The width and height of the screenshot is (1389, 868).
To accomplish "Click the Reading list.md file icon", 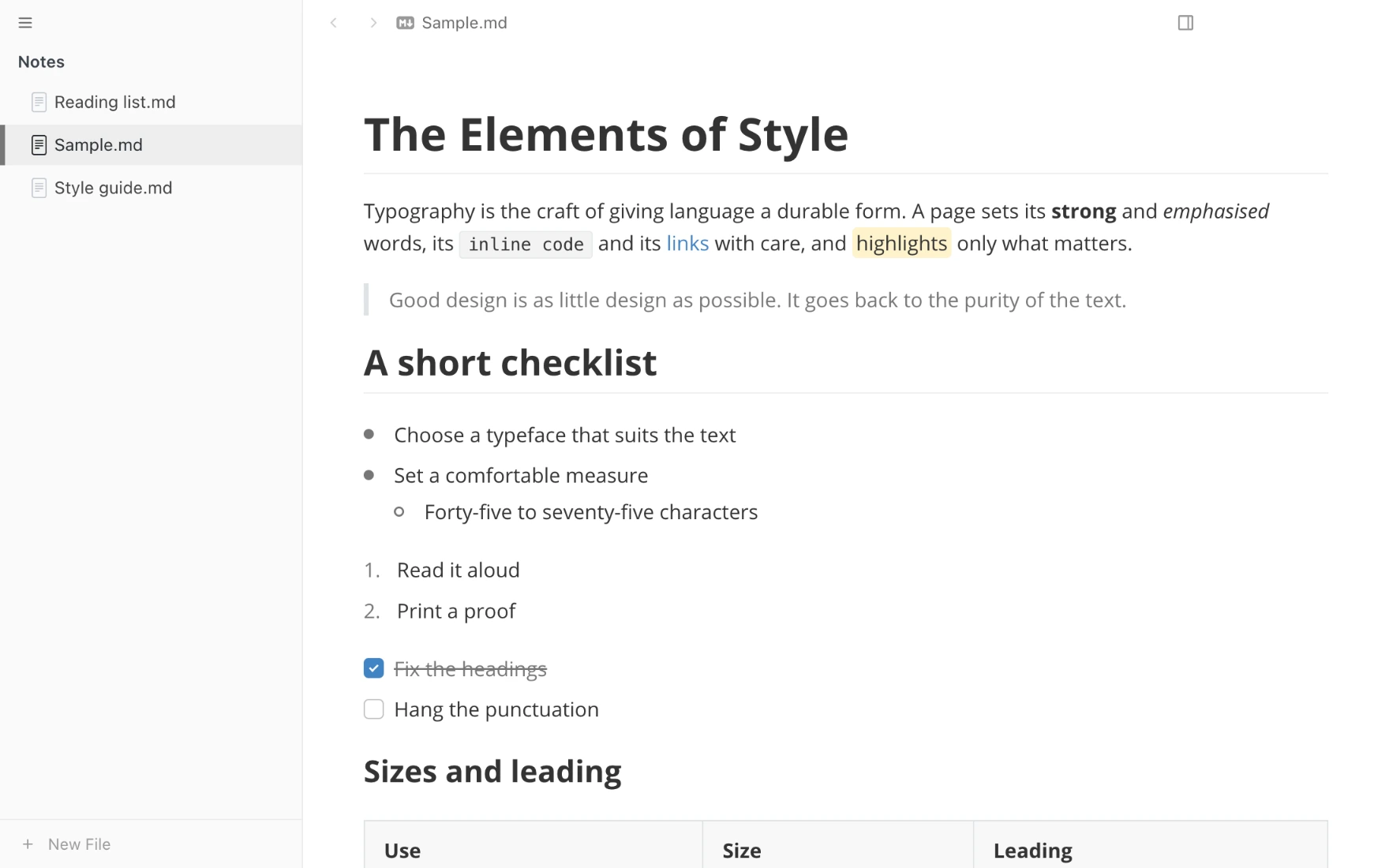I will [x=39, y=102].
